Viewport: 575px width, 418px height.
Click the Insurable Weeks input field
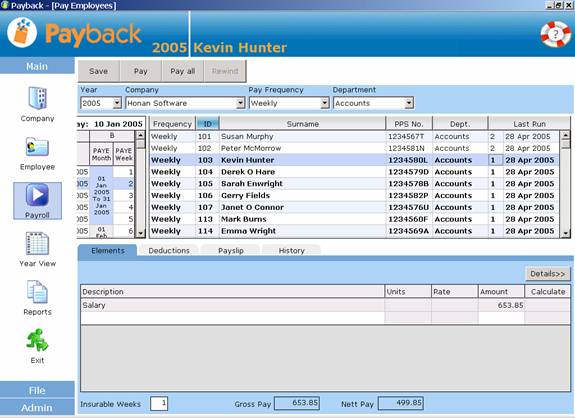coord(159,404)
